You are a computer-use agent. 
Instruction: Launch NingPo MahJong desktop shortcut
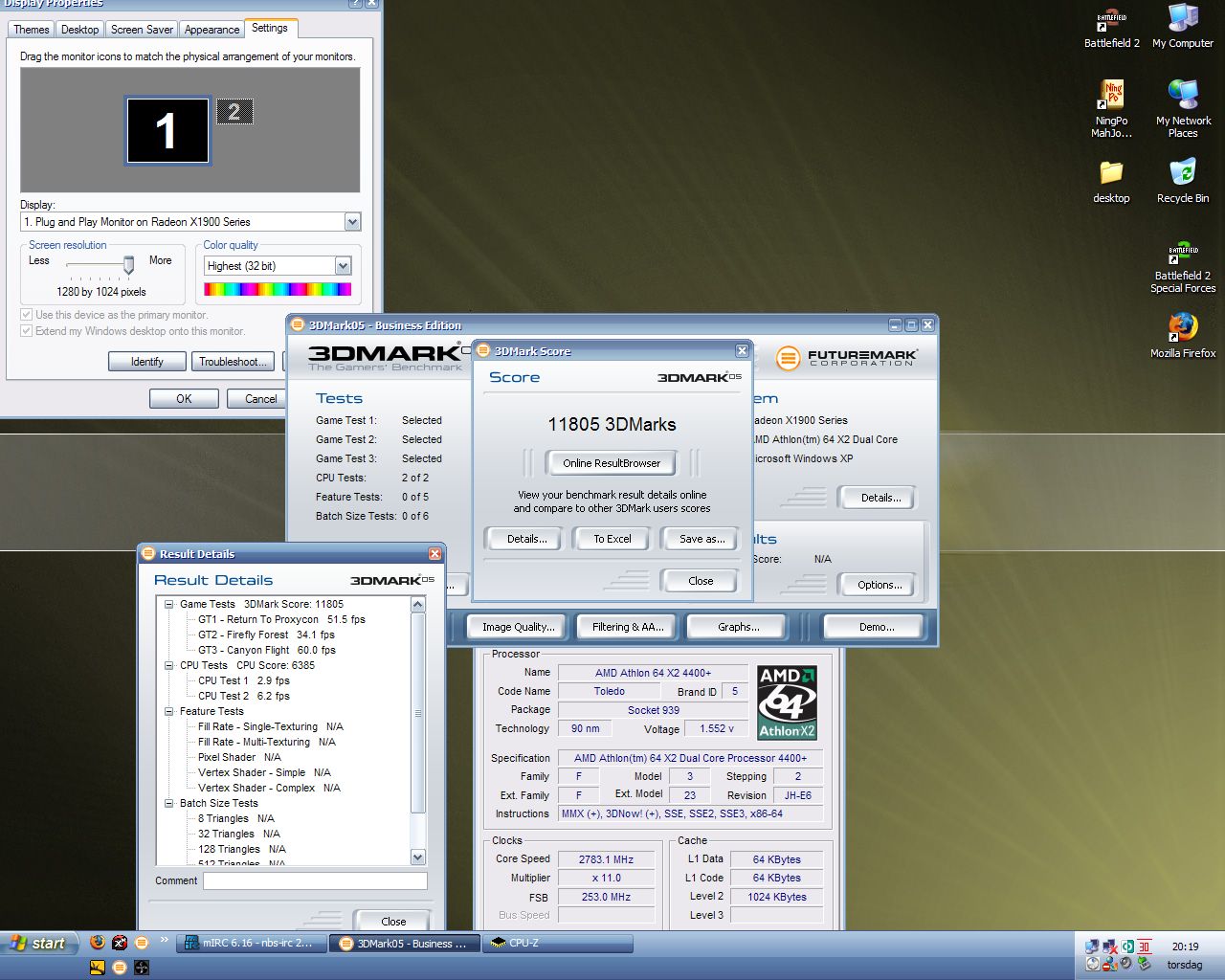coord(1111,108)
